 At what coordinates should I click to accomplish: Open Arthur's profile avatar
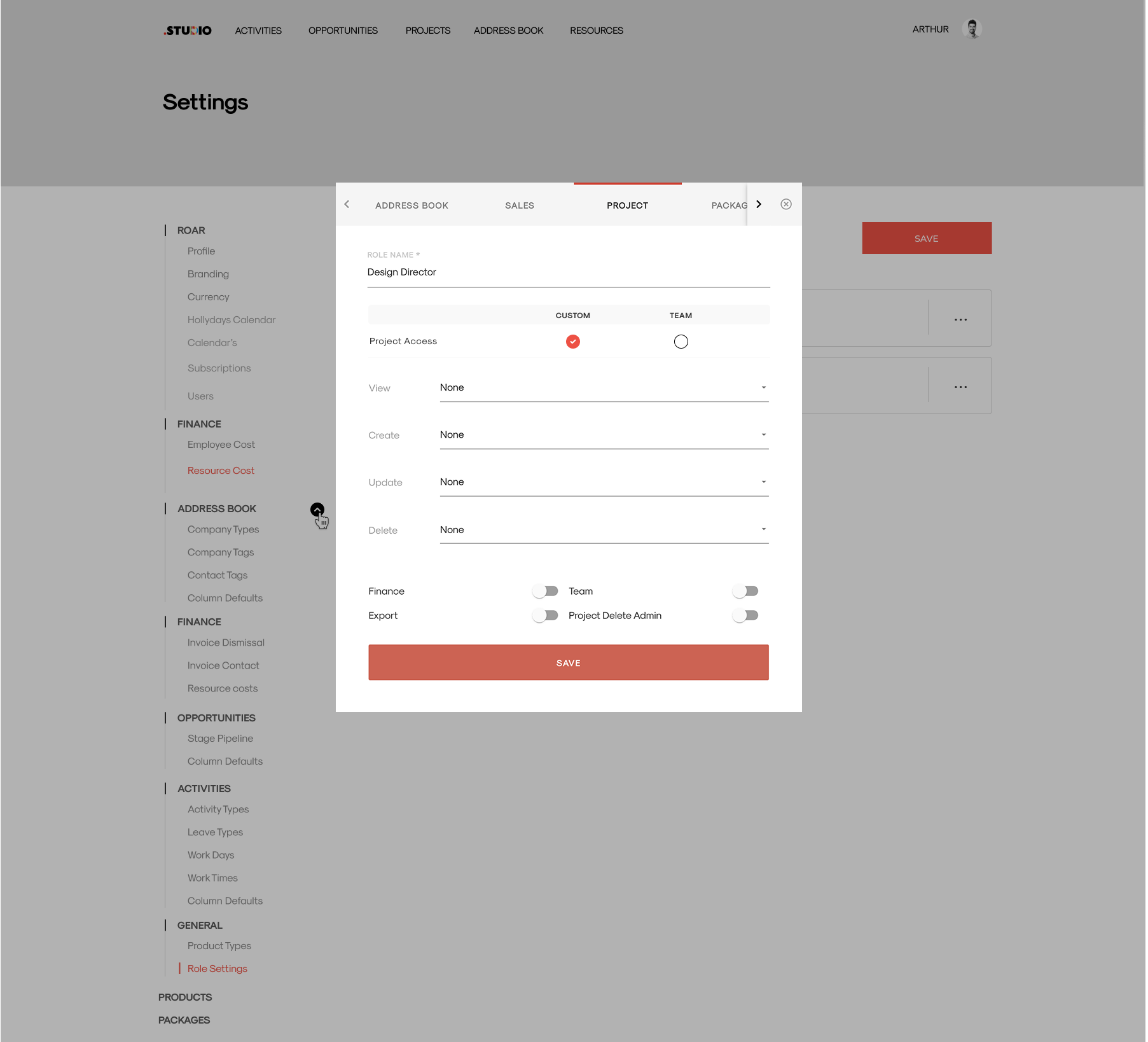coord(972,29)
